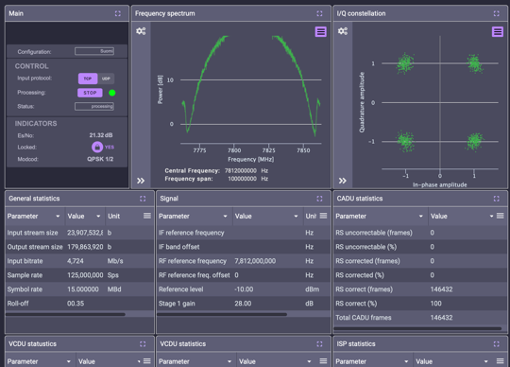510x367 pixels.
Task: Maximize the General statistics panel
Action: pos(143,199)
